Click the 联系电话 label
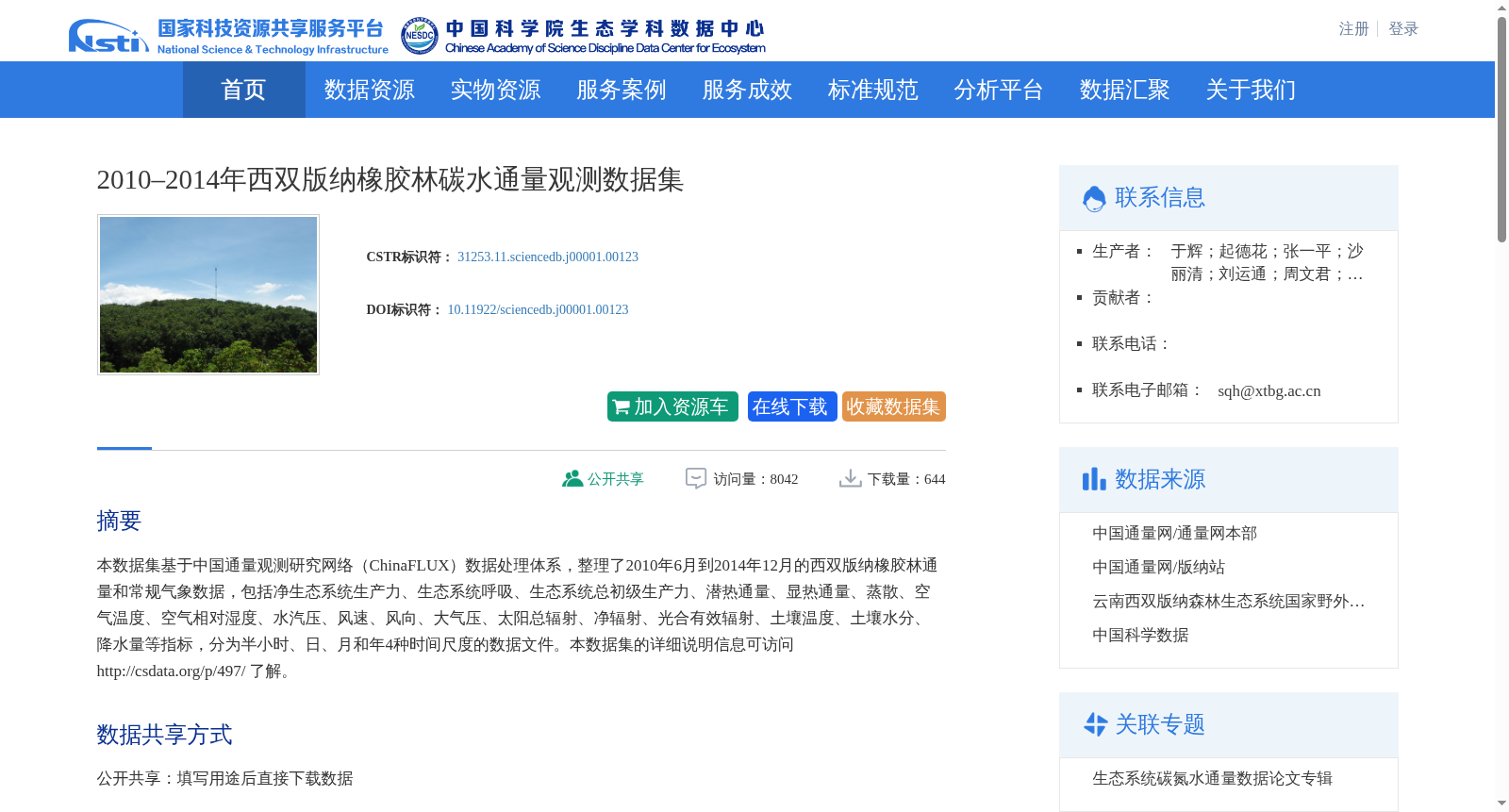The image size is (1509, 812). click(x=1131, y=343)
